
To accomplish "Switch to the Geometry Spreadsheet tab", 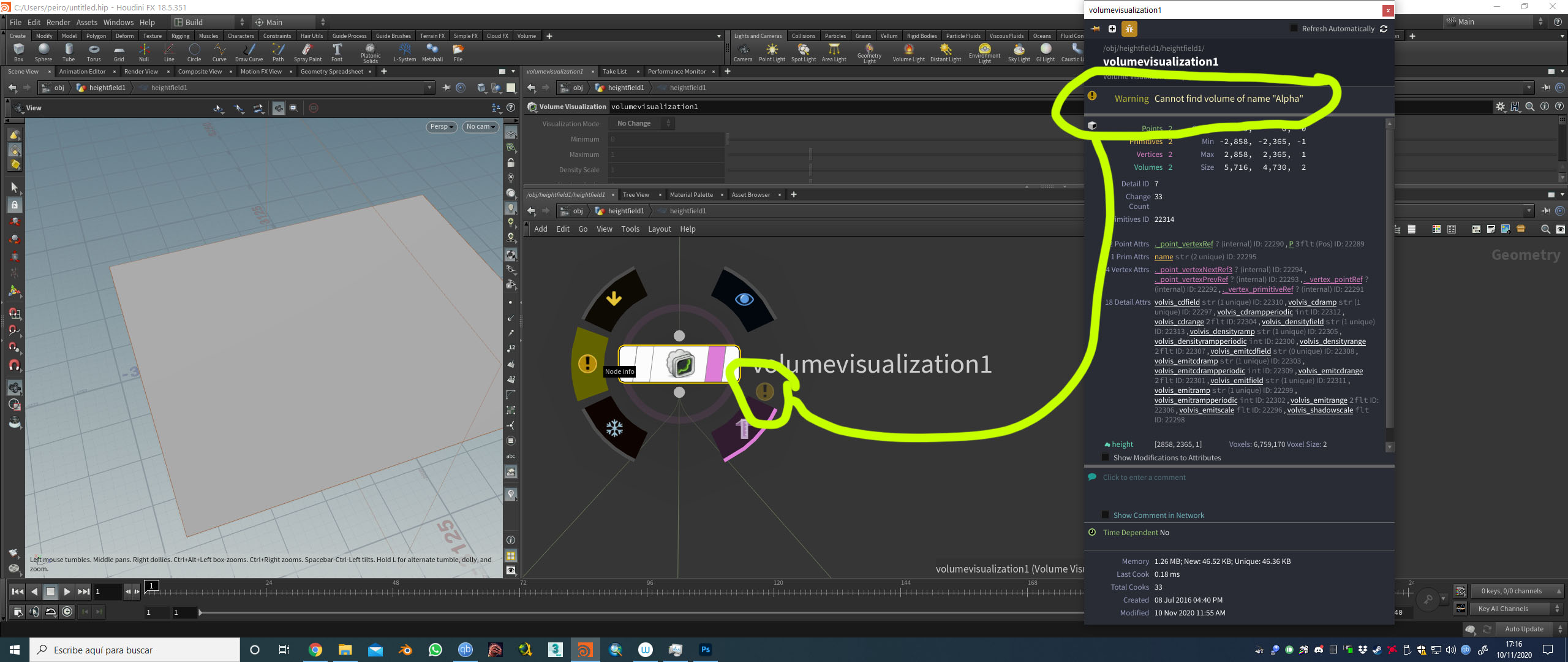I will click(x=331, y=72).
